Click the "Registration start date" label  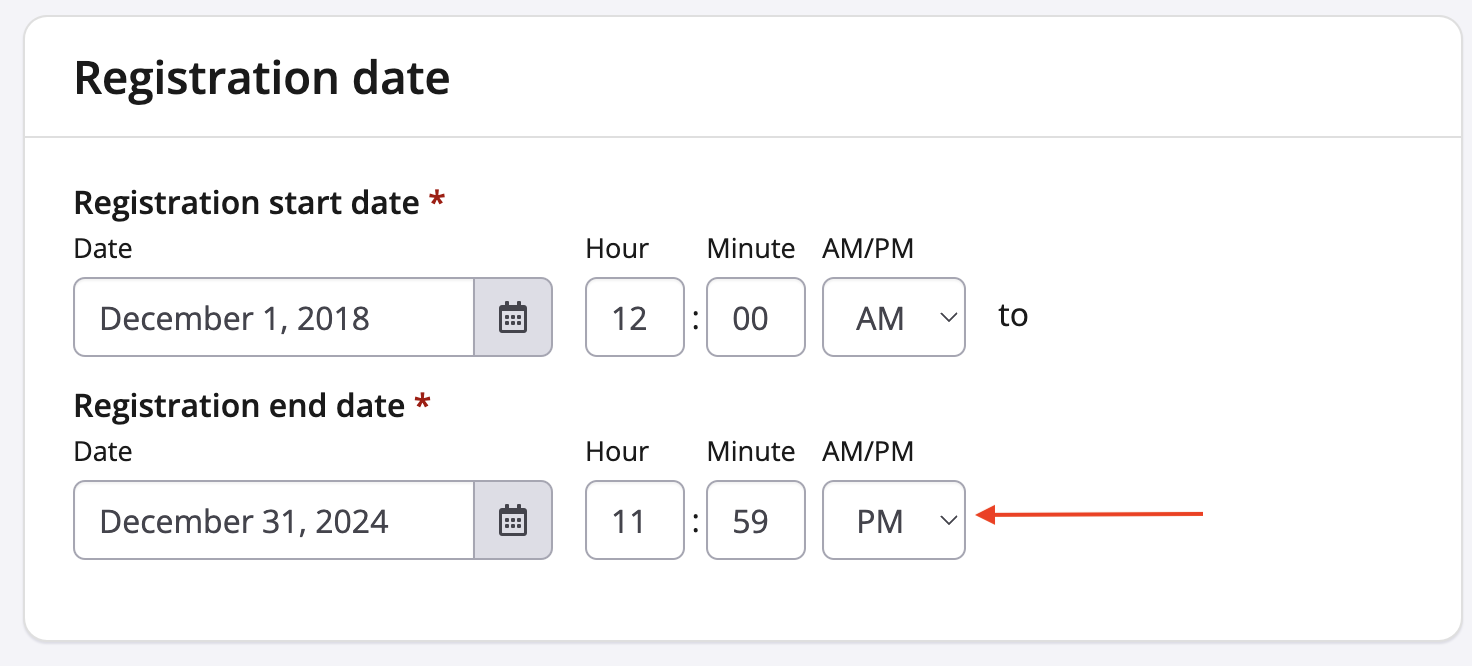click(x=246, y=203)
